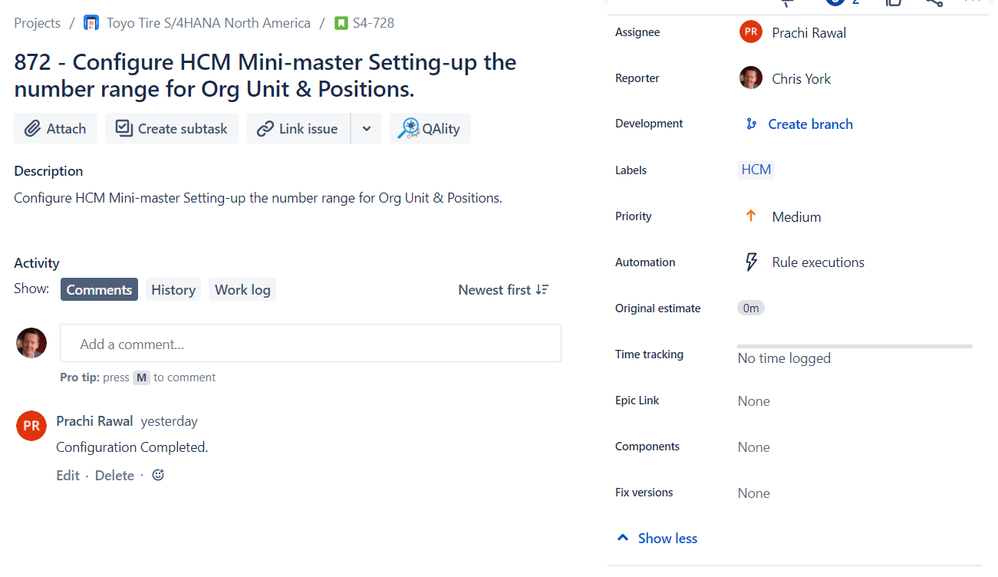This screenshot has width=998, height=577.
Task: Click the user avatar beside the comment box
Action: point(31,343)
